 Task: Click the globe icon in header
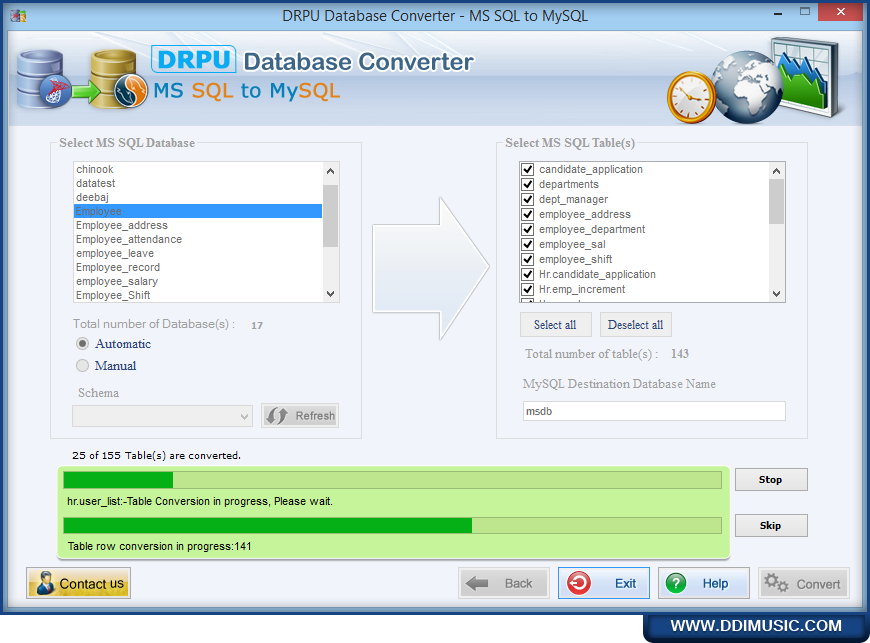746,87
